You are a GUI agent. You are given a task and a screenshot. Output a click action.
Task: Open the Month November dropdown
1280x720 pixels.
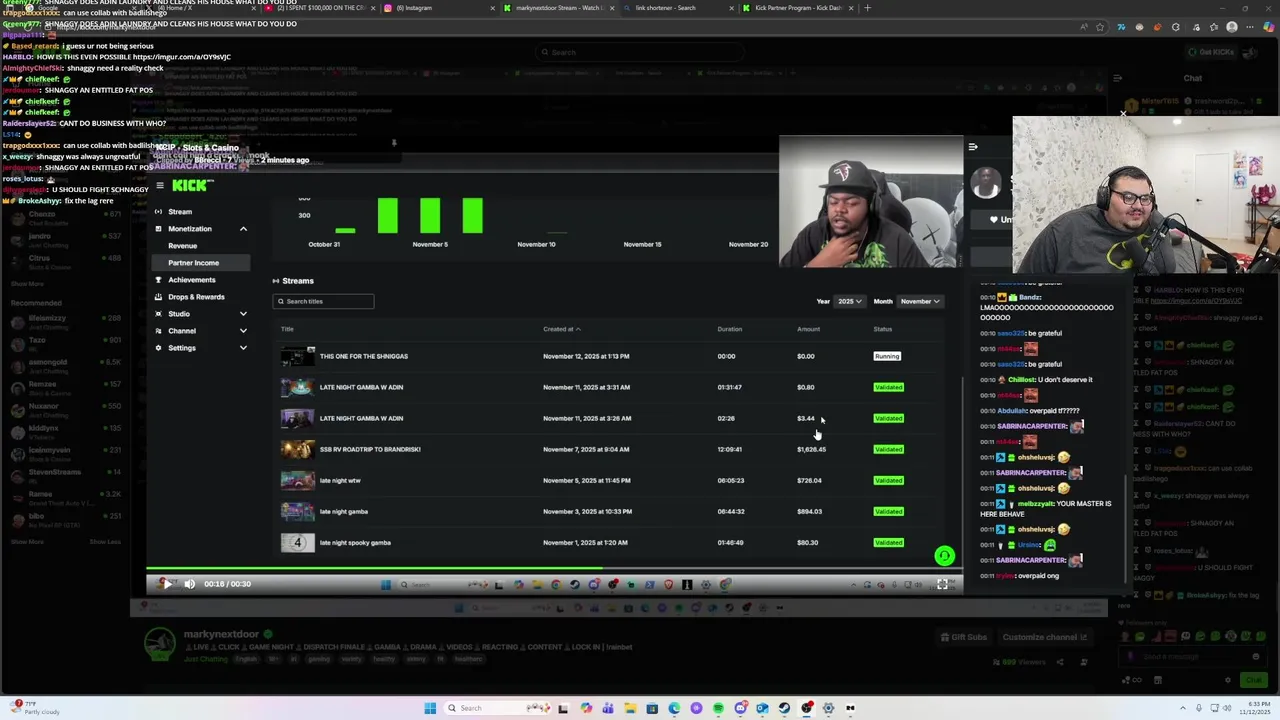pos(920,301)
